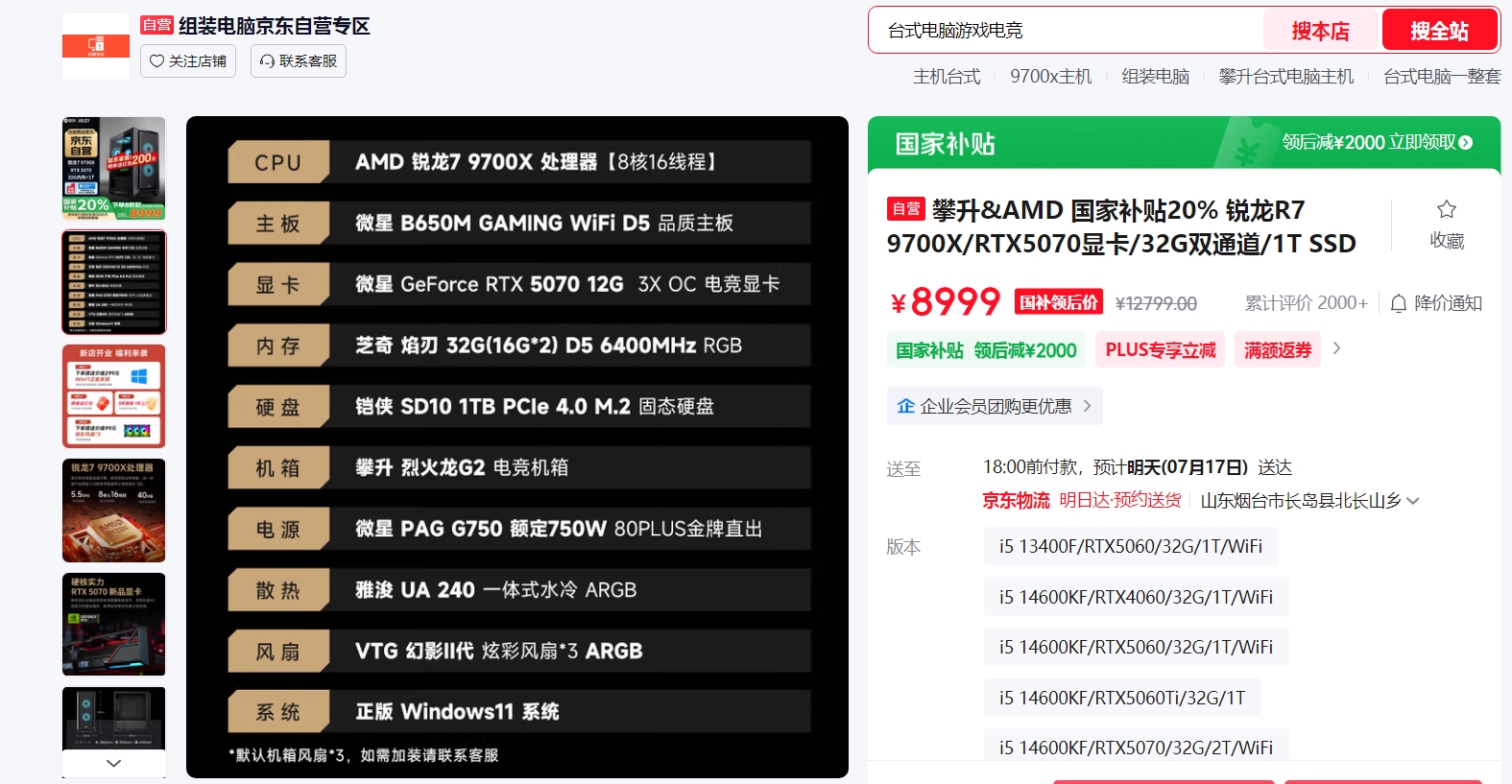
Task: Contact support via 联系客服
Action: [x=299, y=61]
